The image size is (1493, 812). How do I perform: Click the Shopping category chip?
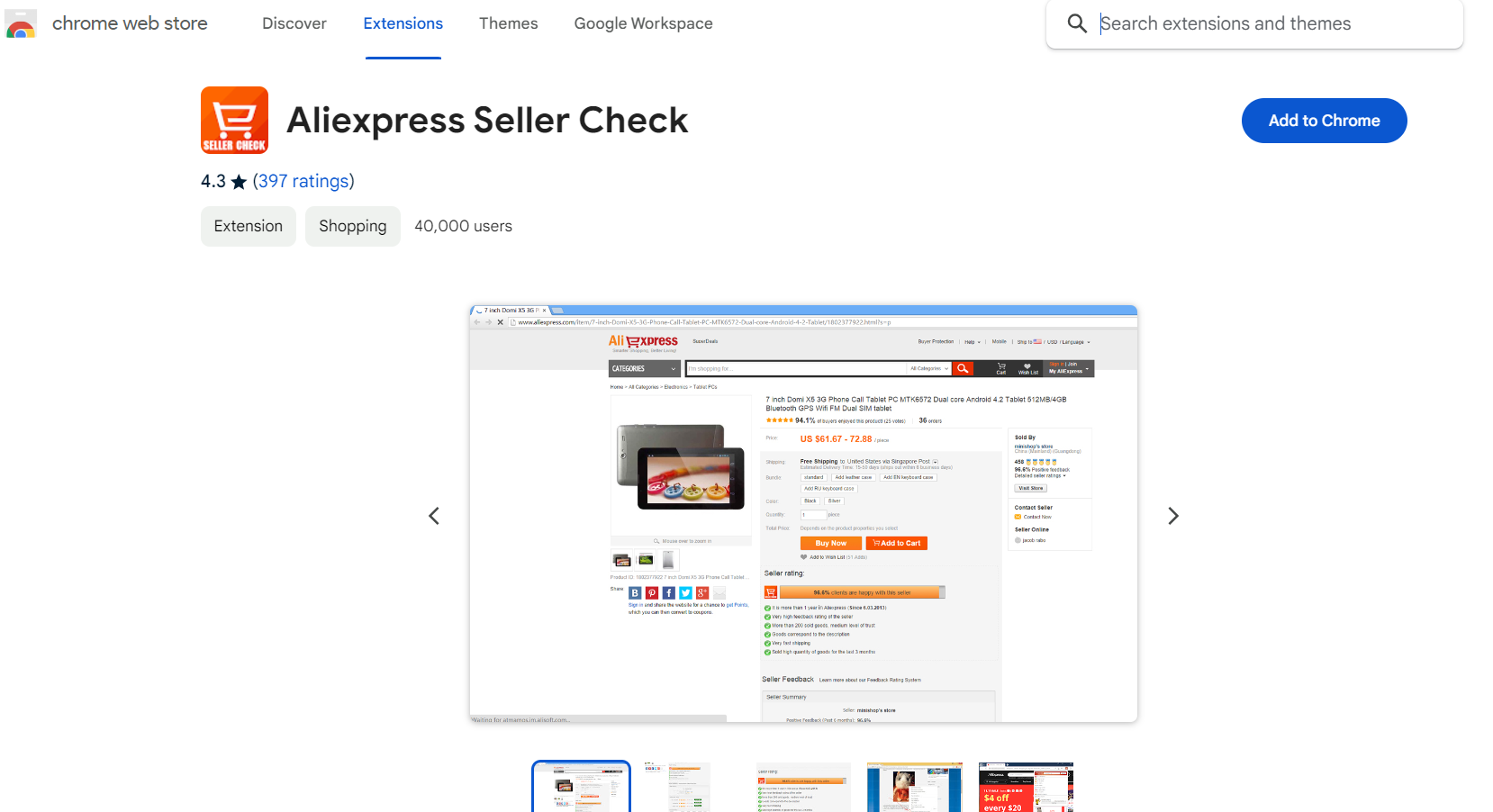point(353,226)
